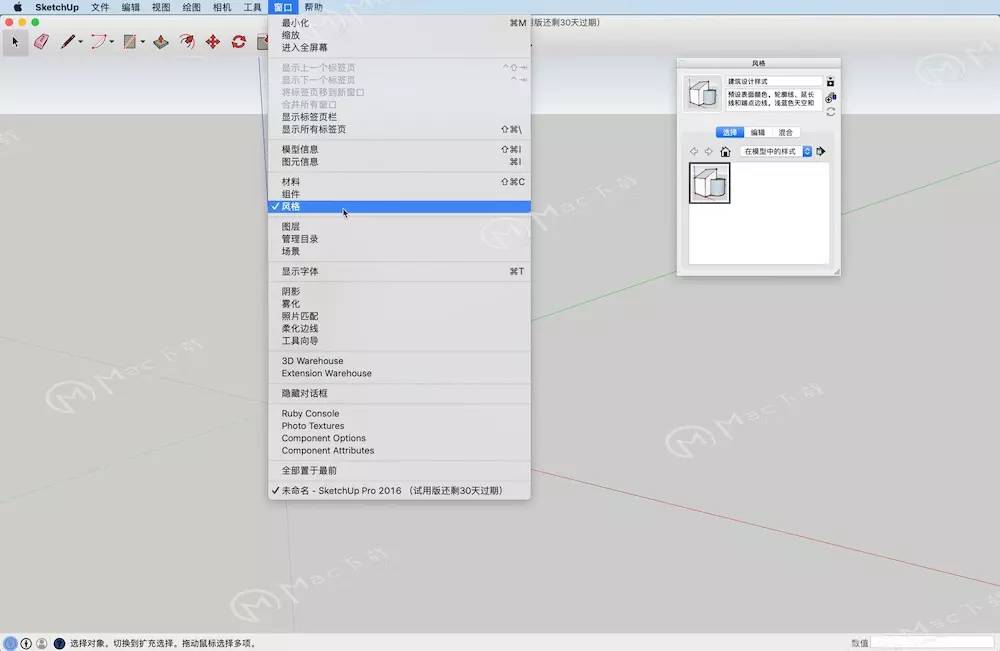1000x651 pixels.
Task: Open the 雾化 settings entry
Action: coord(399,304)
